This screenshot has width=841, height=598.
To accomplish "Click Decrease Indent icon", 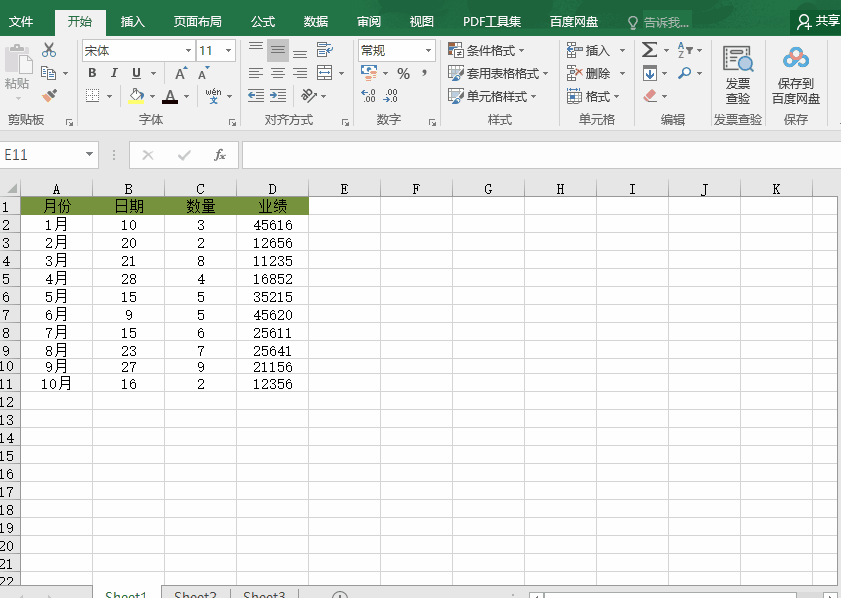I will tap(256, 96).
